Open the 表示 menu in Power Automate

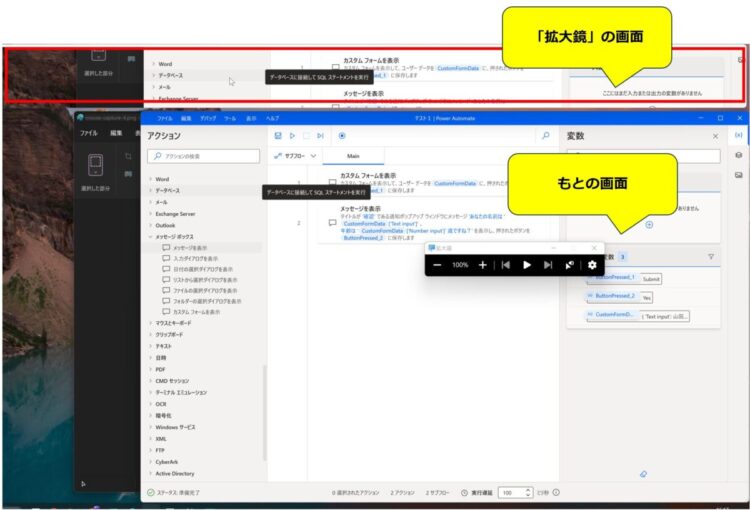251,119
